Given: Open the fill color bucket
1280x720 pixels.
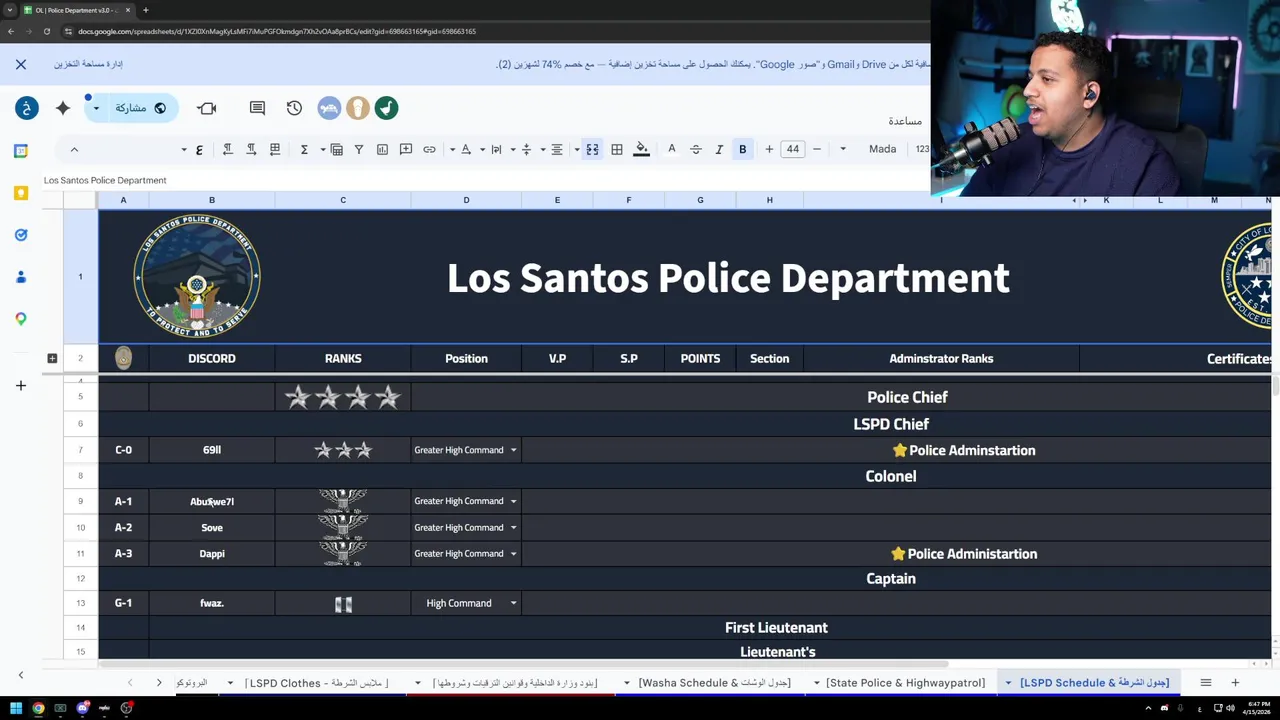Looking at the screenshot, I should (642, 149).
